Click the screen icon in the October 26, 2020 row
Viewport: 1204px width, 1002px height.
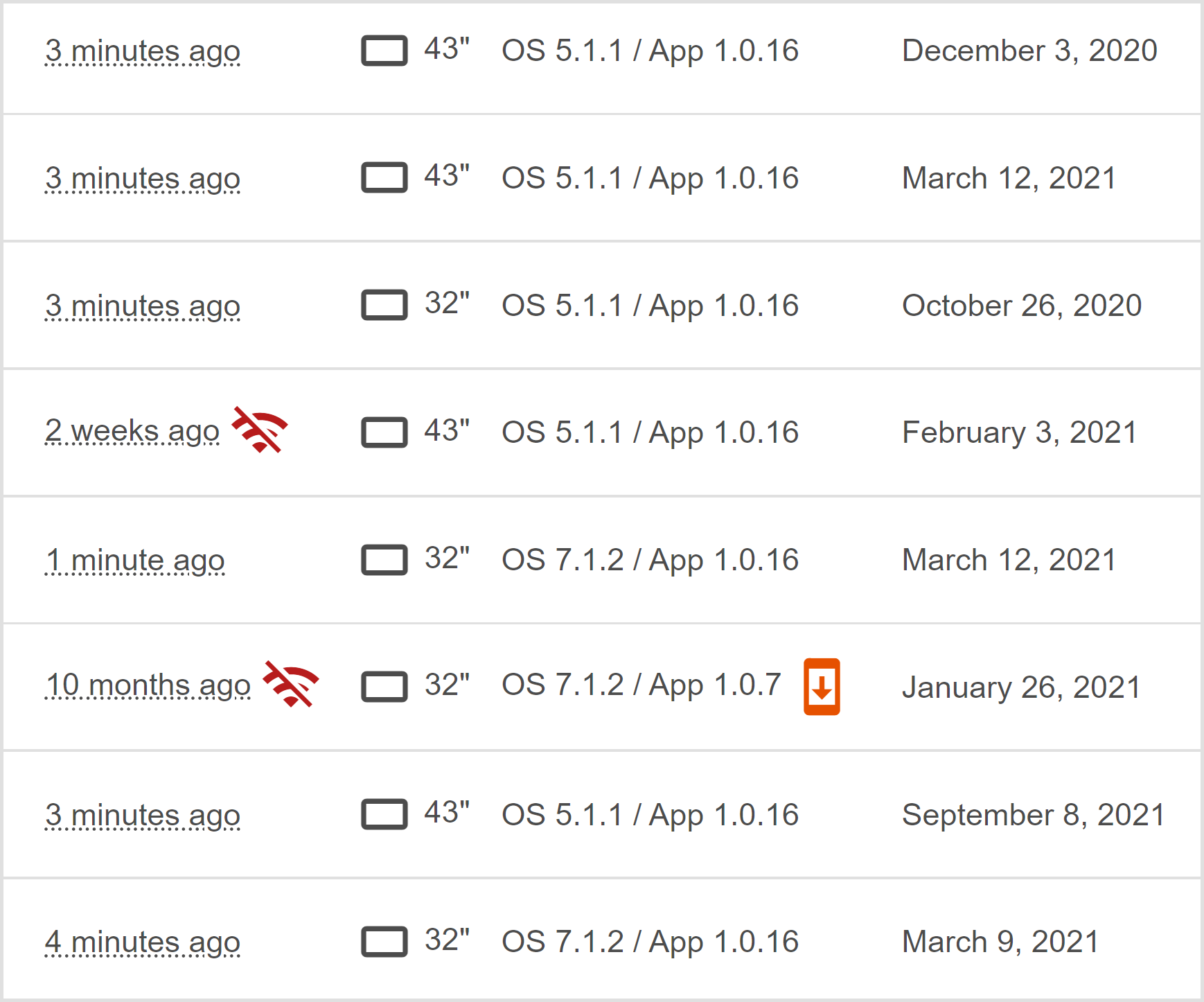point(384,306)
